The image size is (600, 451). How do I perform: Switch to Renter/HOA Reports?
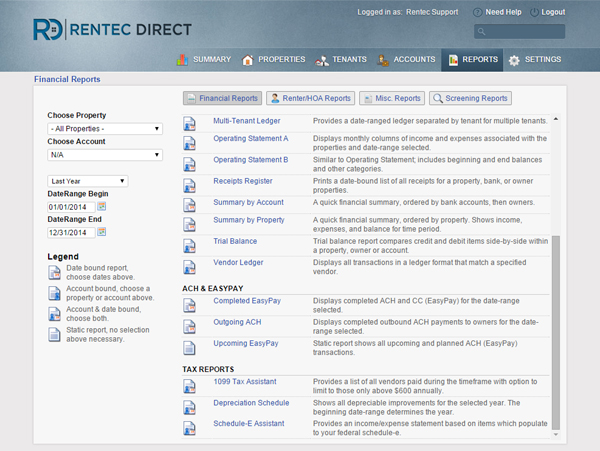point(310,98)
